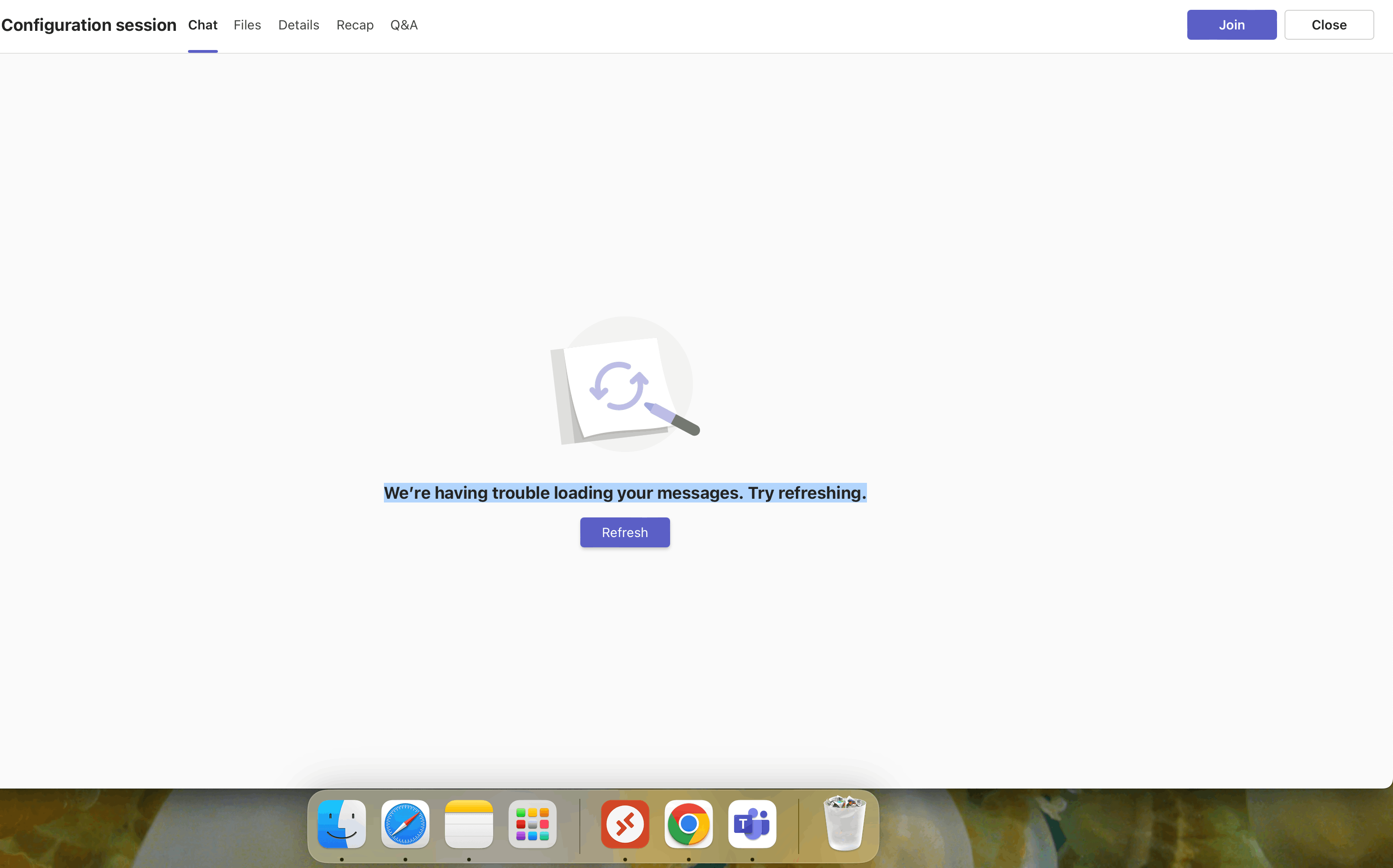1393x868 pixels.
Task: Go to the Recap tab
Action: tap(355, 25)
